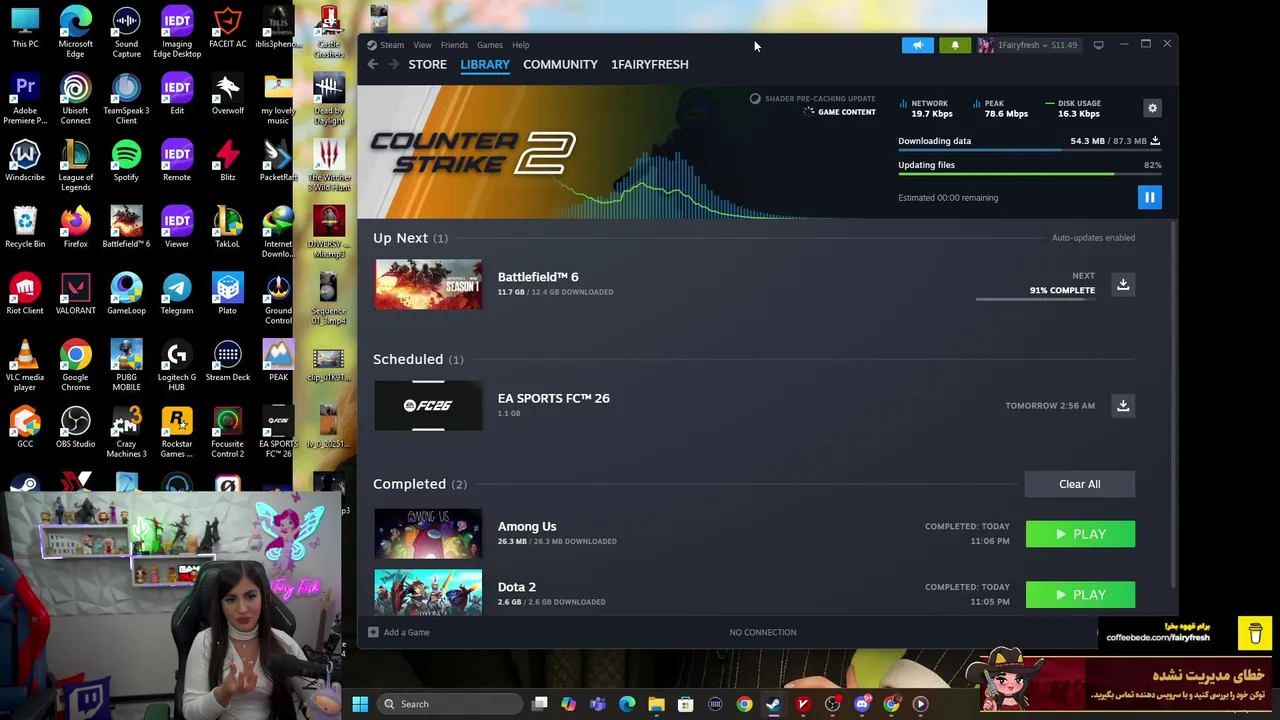The width and height of the screenshot is (1280, 720).
Task: Open Discord from the taskbar
Action: 862,704
